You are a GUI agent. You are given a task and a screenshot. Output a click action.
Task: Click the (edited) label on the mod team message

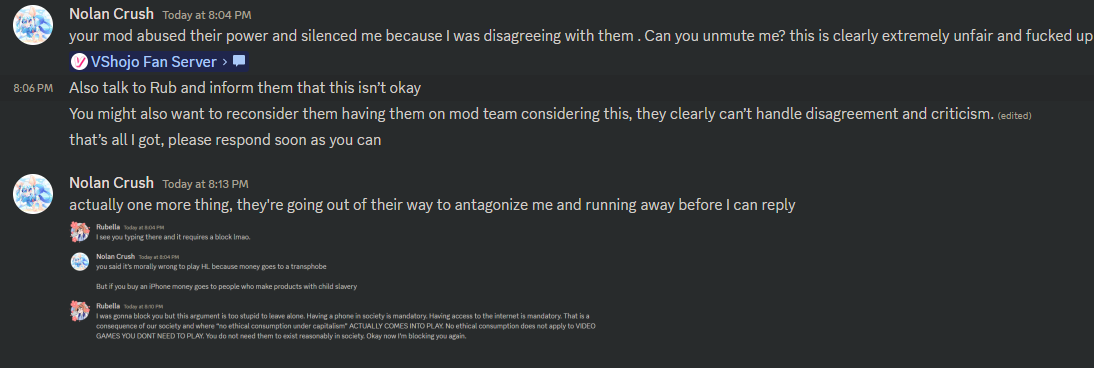tap(1014, 116)
